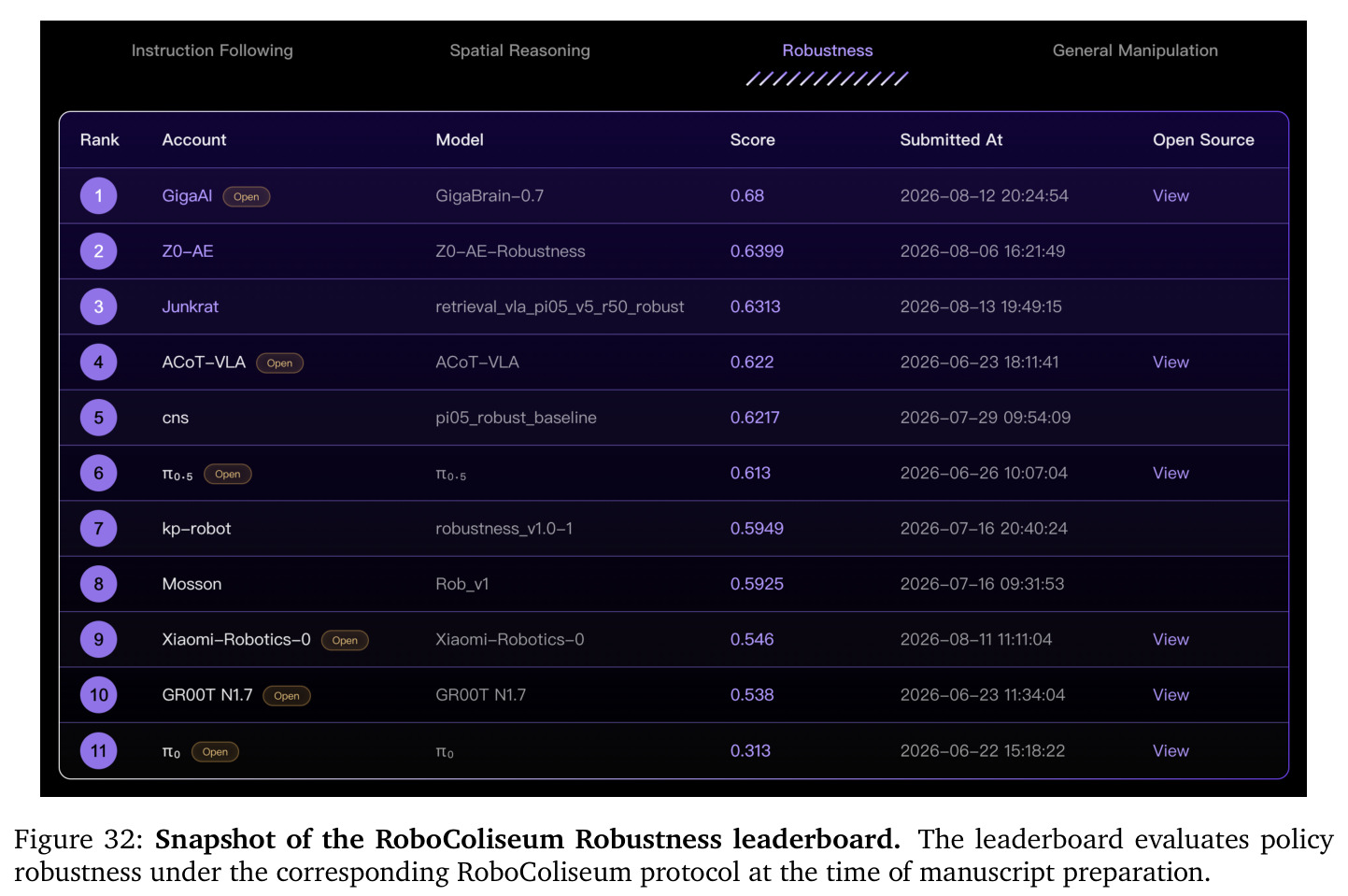The height and width of the screenshot is (896, 1348).
Task: Open the View link in the rank 11 row
Action: pyautogui.click(x=1171, y=750)
